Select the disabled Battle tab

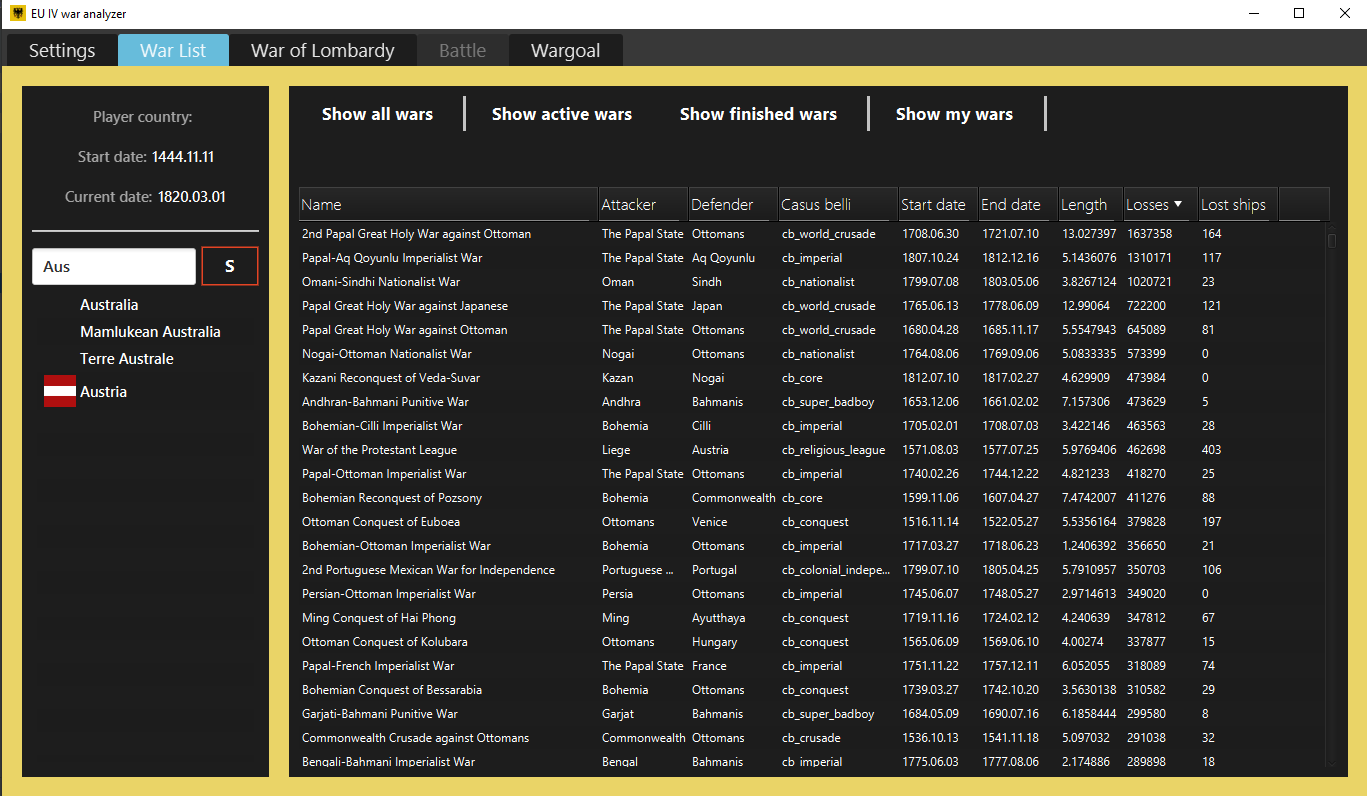(463, 50)
